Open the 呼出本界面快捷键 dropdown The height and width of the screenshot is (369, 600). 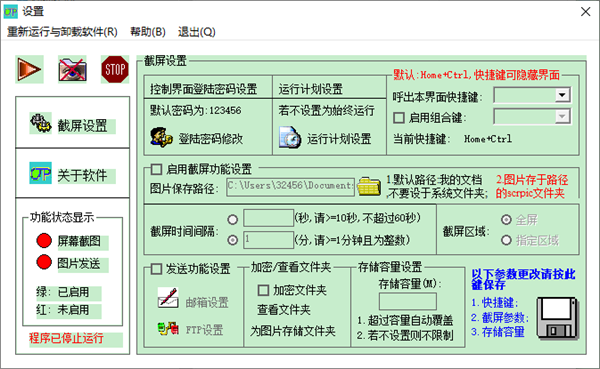(x=562, y=95)
